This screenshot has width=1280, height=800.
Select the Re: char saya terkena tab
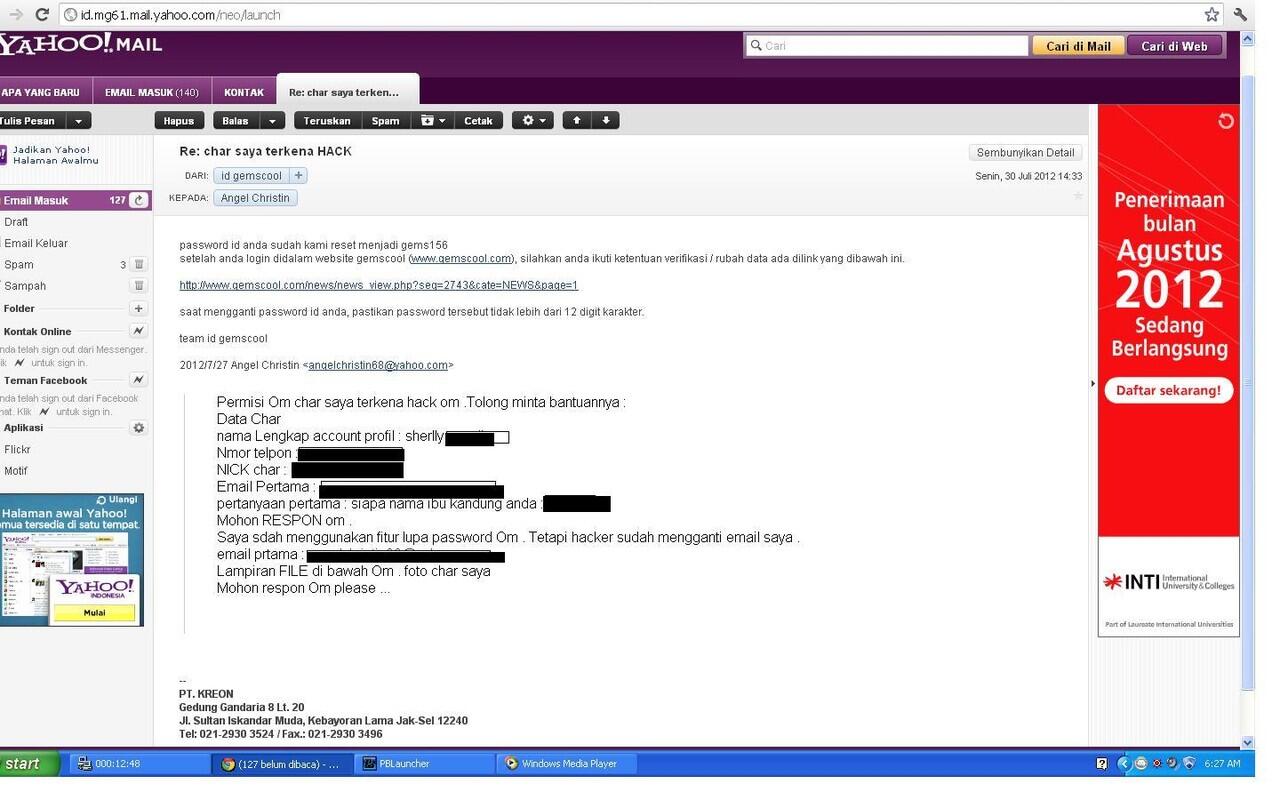pos(347,92)
